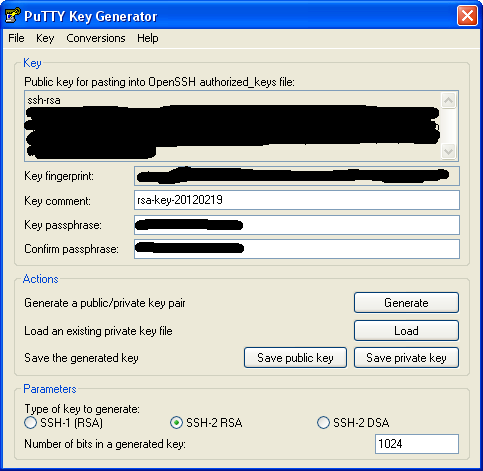
Task: Click Save public key button
Action: (295, 358)
